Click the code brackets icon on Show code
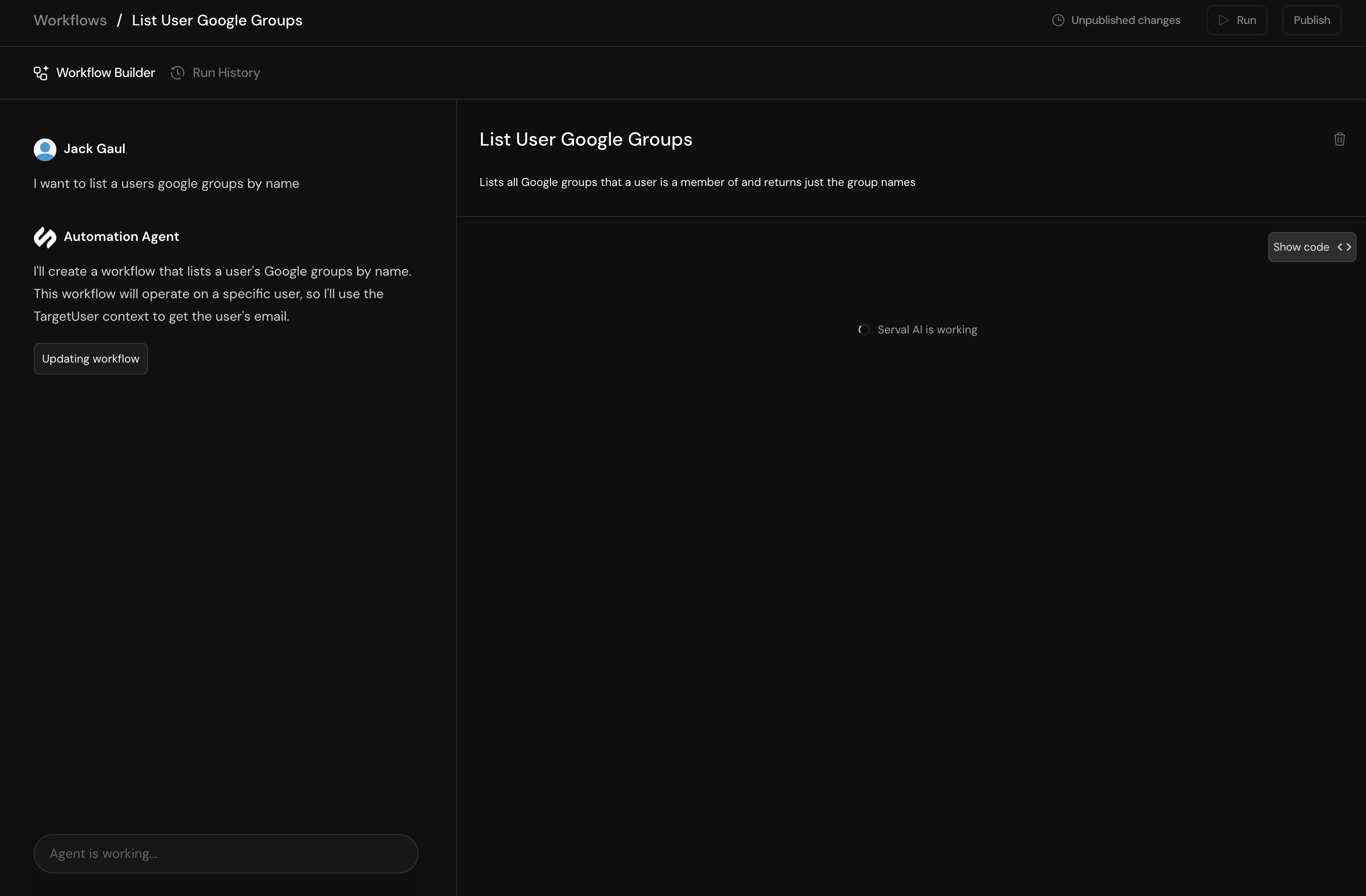1366x896 pixels. point(1345,247)
